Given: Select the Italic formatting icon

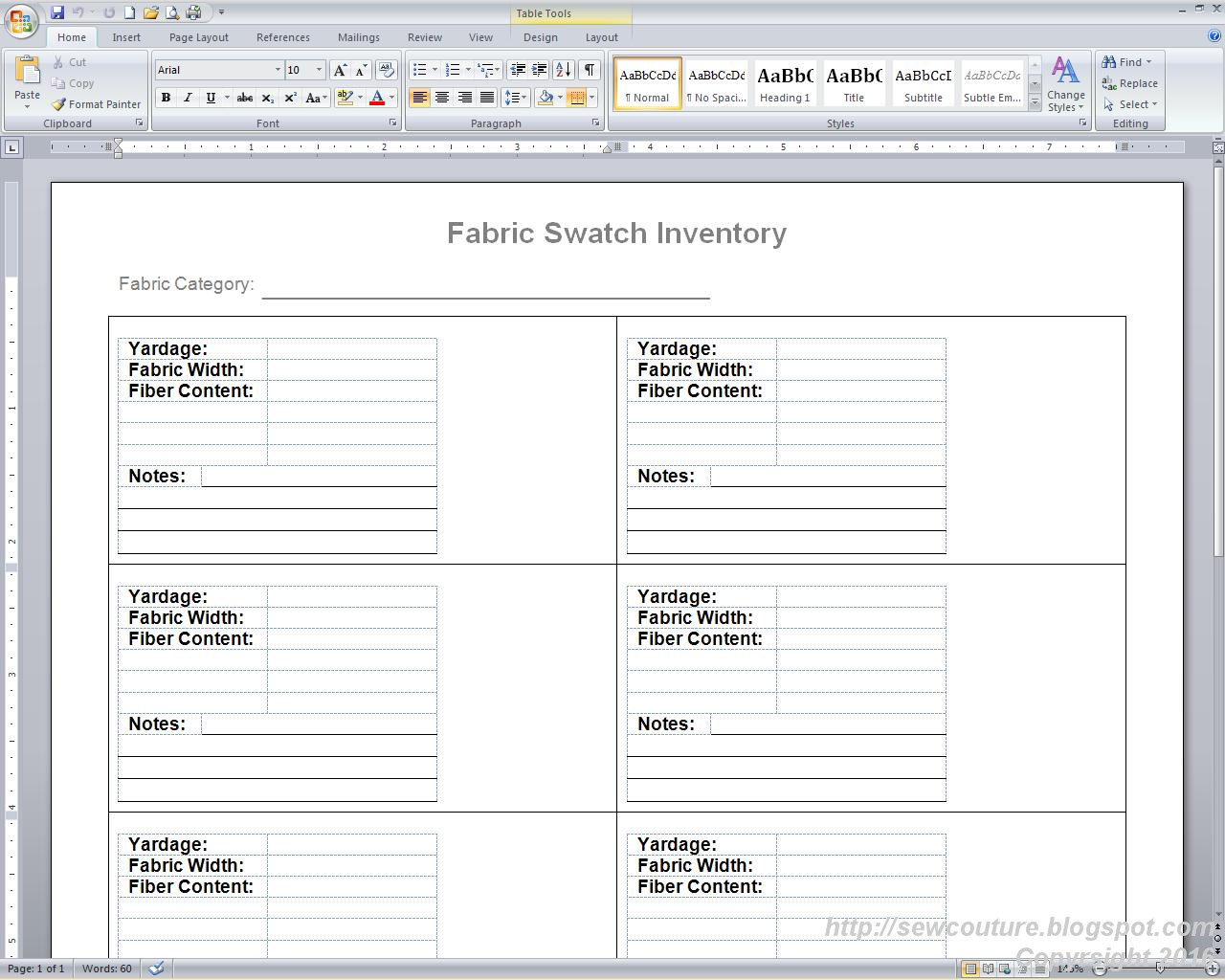Looking at the screenshot, I should 188,97.
